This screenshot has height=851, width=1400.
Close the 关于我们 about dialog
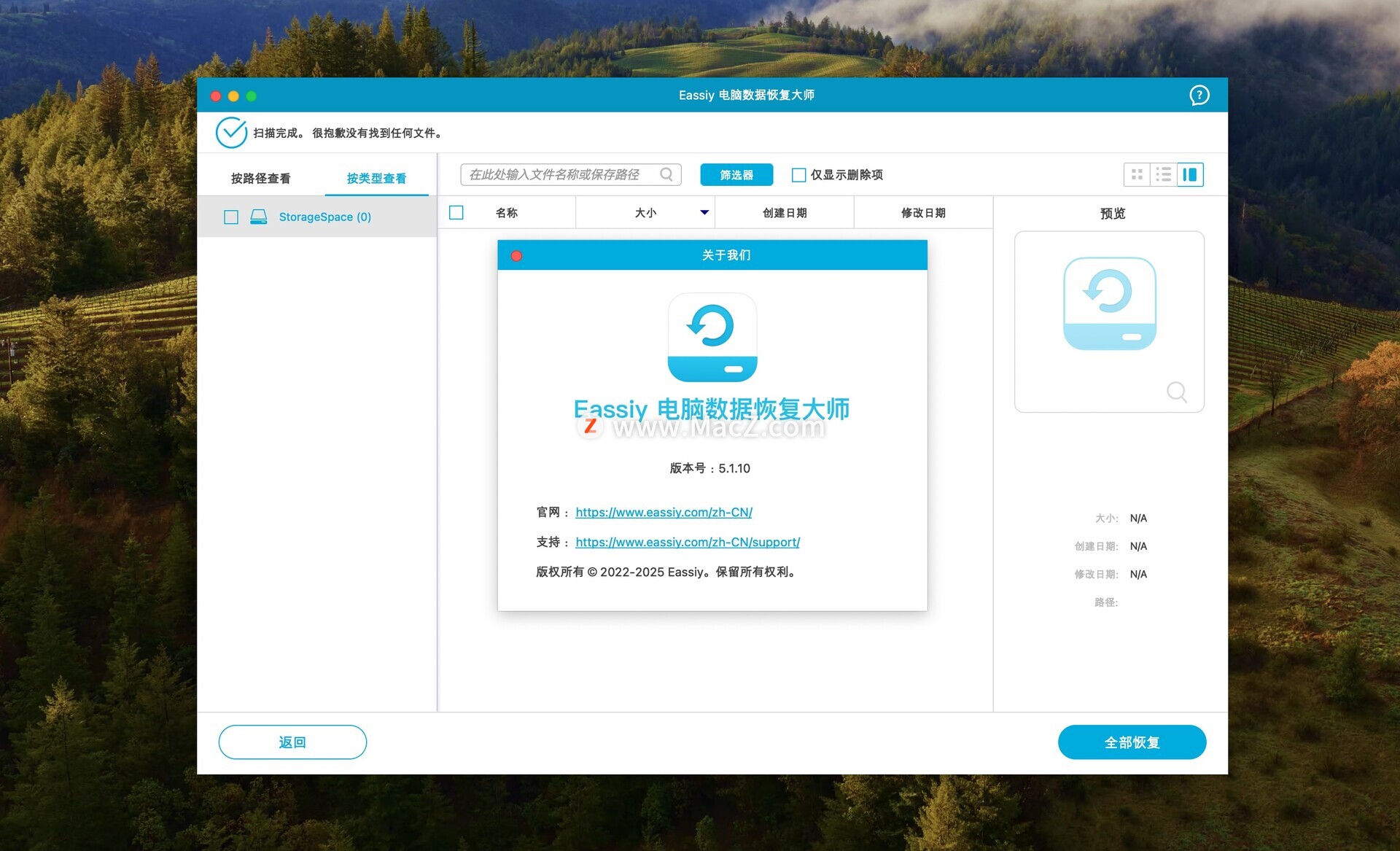click(x=516, y=256)
